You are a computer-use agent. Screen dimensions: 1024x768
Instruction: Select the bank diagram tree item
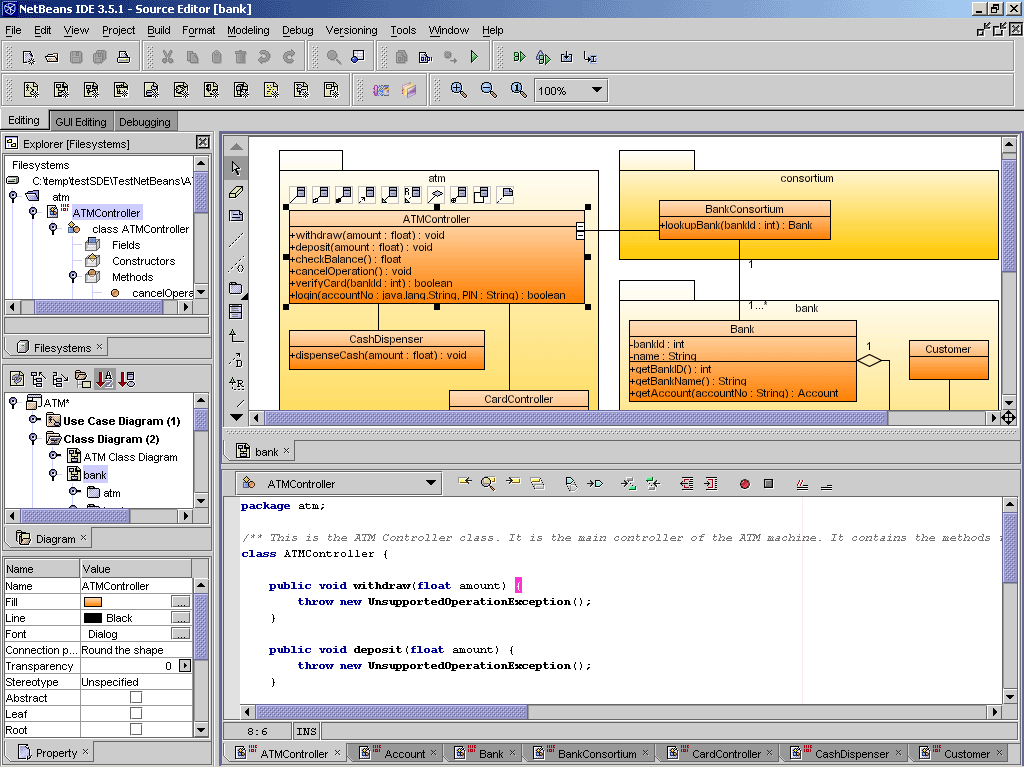click(95, 475)
